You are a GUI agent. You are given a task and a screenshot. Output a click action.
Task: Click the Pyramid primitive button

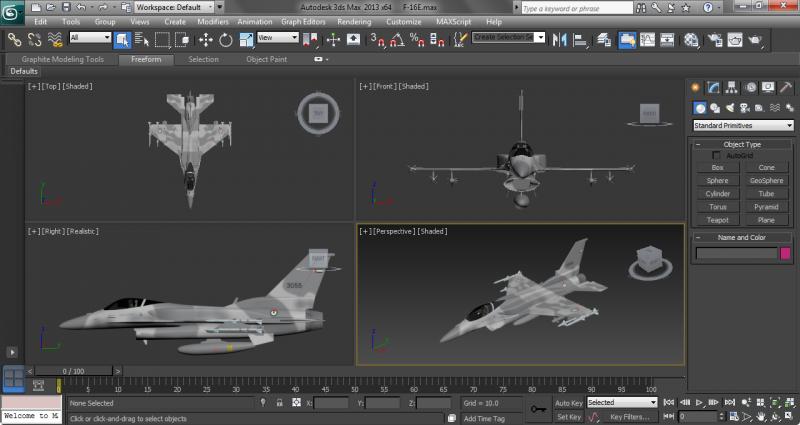(x=766, y=207)
